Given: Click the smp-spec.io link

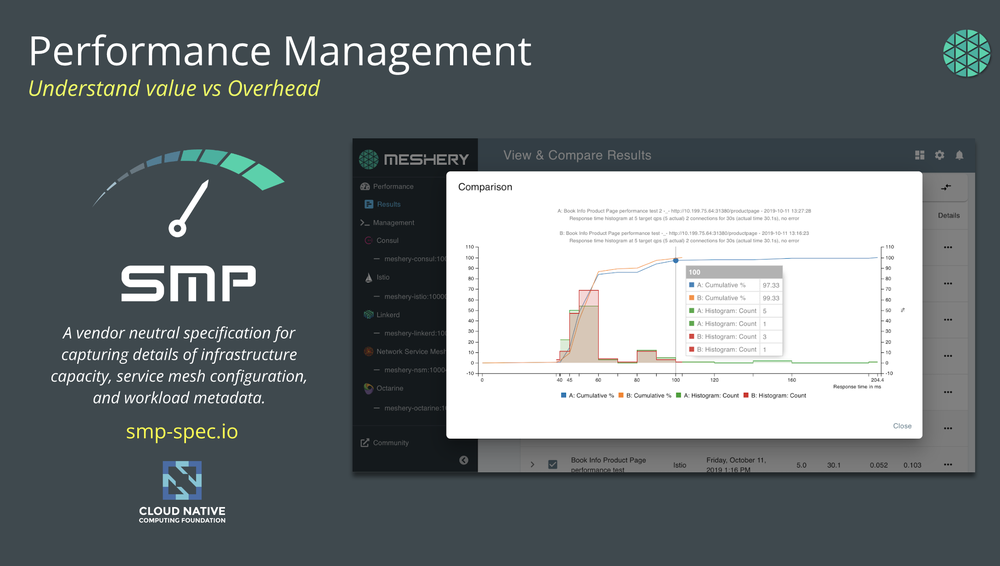Looking at the screenshot, I should click(182, 431).
